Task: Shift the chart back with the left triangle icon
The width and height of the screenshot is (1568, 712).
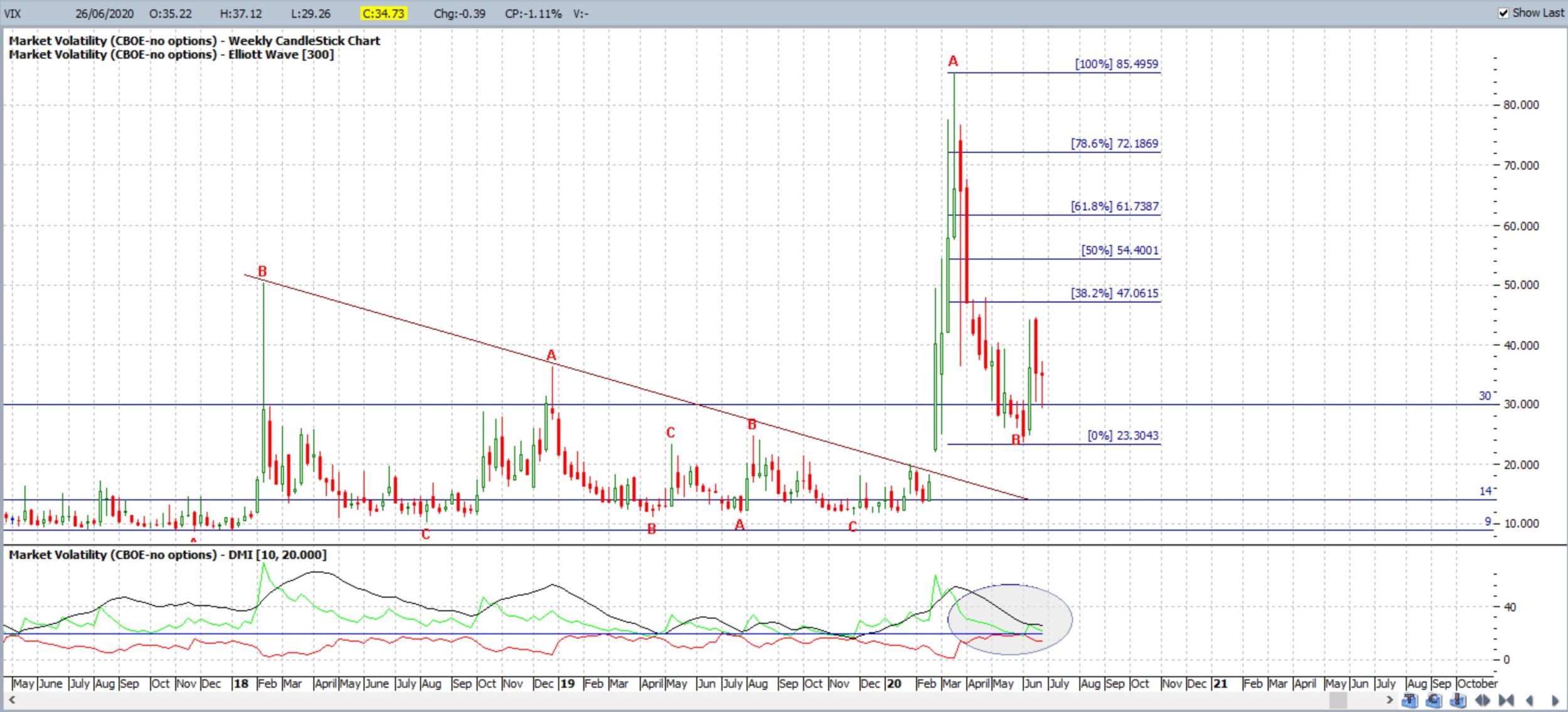Action: pyautogui.click(x=1529, y=700)
